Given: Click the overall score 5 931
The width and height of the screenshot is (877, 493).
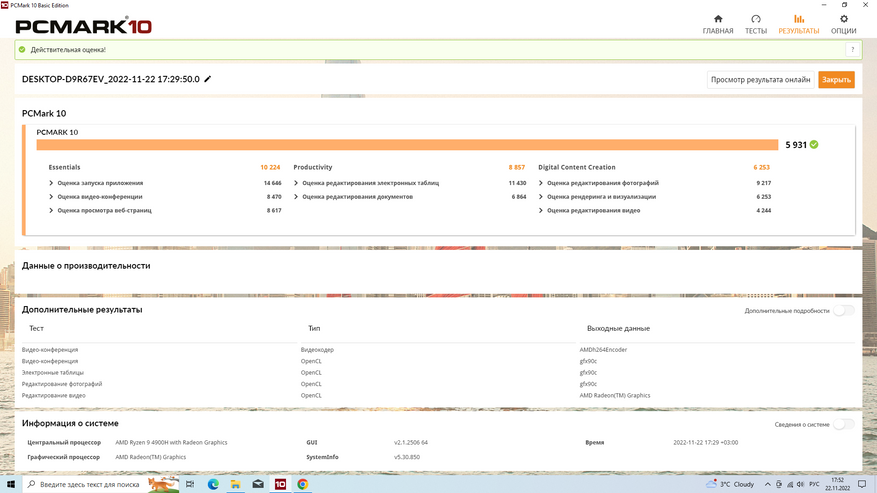Looking at the screenshot, I should pyautogui.click(x=796, y=145).
